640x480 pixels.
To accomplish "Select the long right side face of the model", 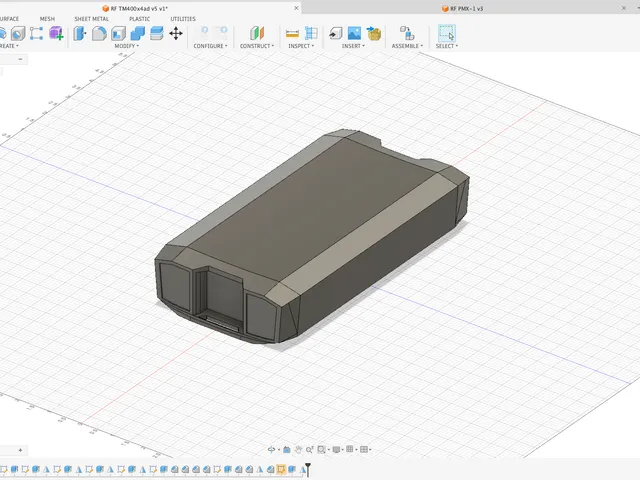I will (x=378, y=261).
